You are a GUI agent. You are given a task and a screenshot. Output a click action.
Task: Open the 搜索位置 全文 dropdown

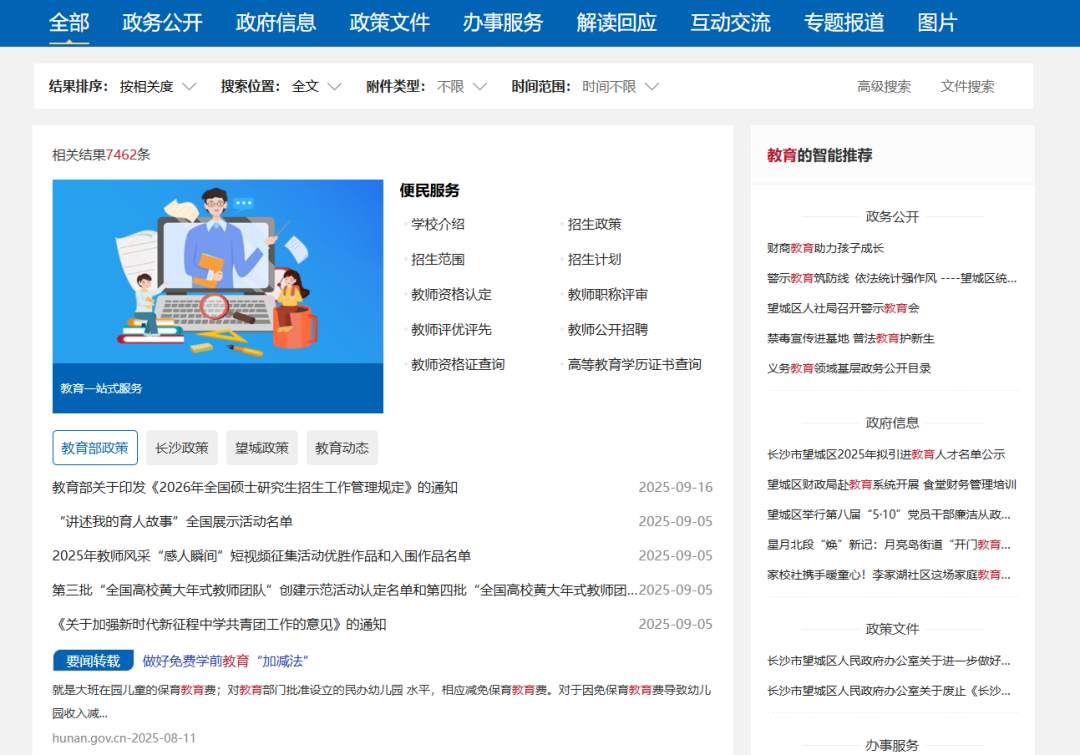point(316,87)
